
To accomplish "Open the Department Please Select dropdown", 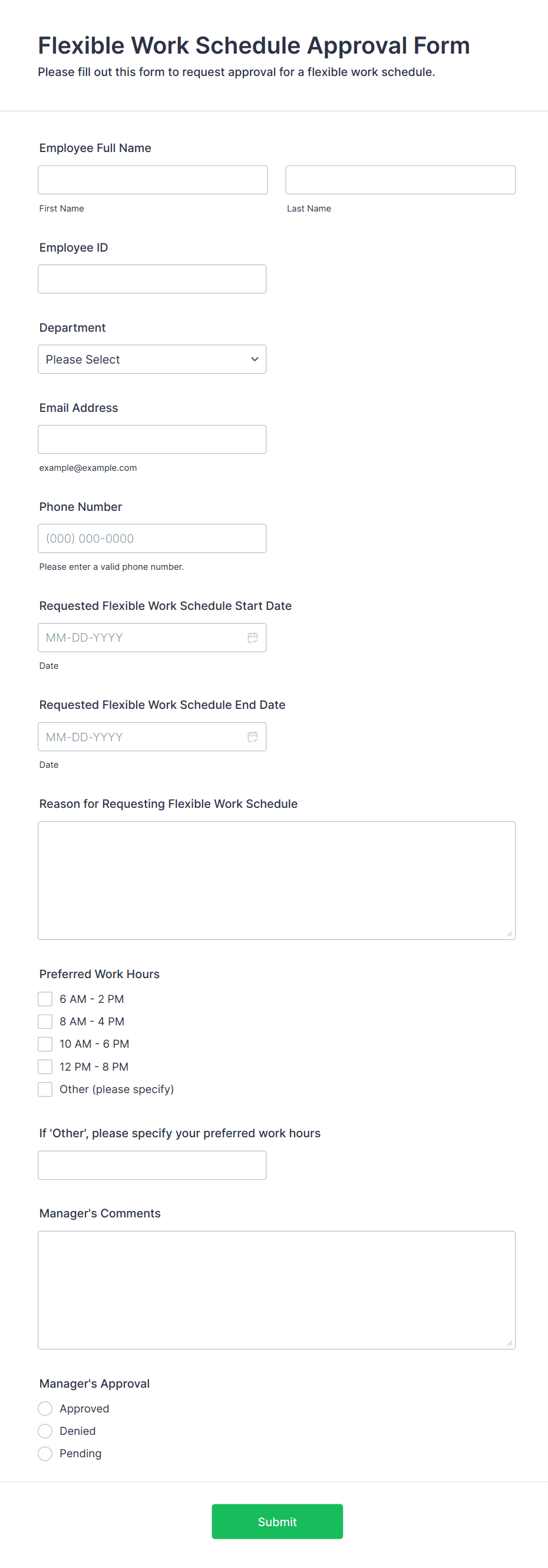I will click(151, 359).
